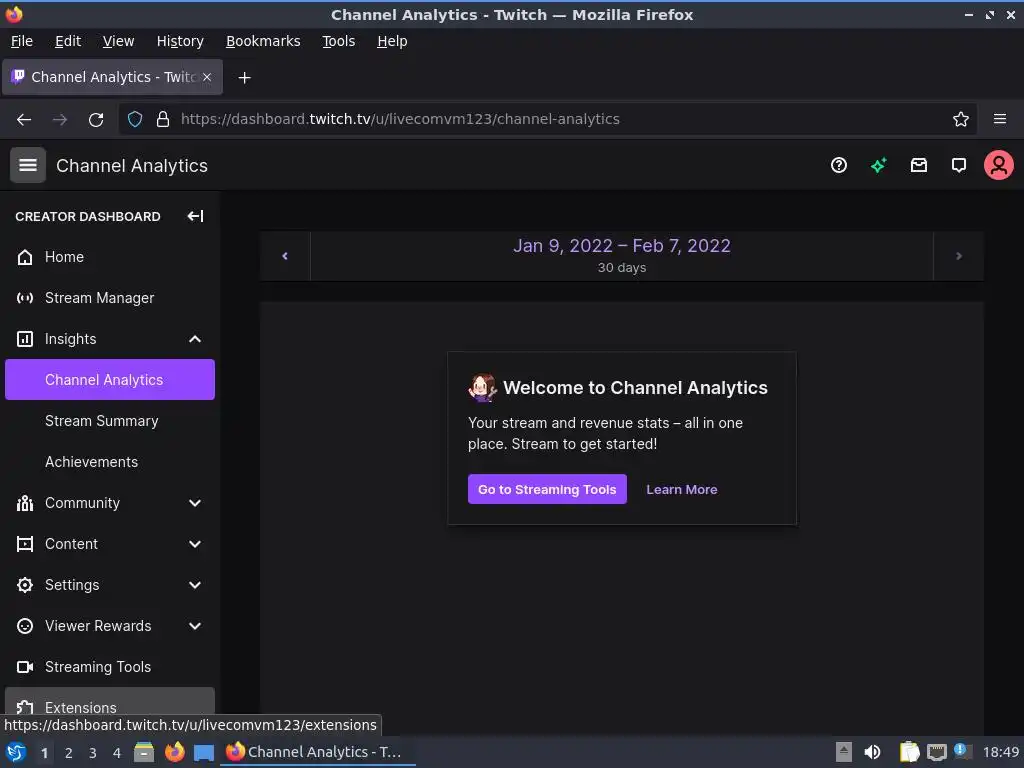Open the user profile avatar menu
1024x768 pixels.
[x=999, y=165]
